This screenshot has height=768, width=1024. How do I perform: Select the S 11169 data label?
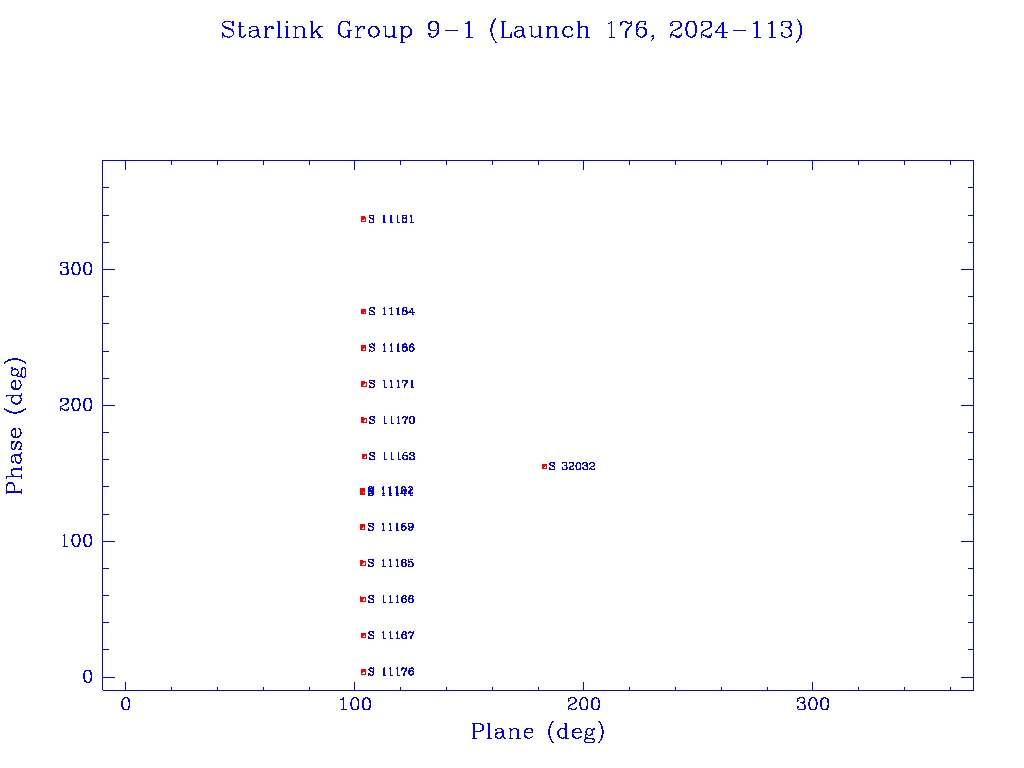tap(391, 527)
